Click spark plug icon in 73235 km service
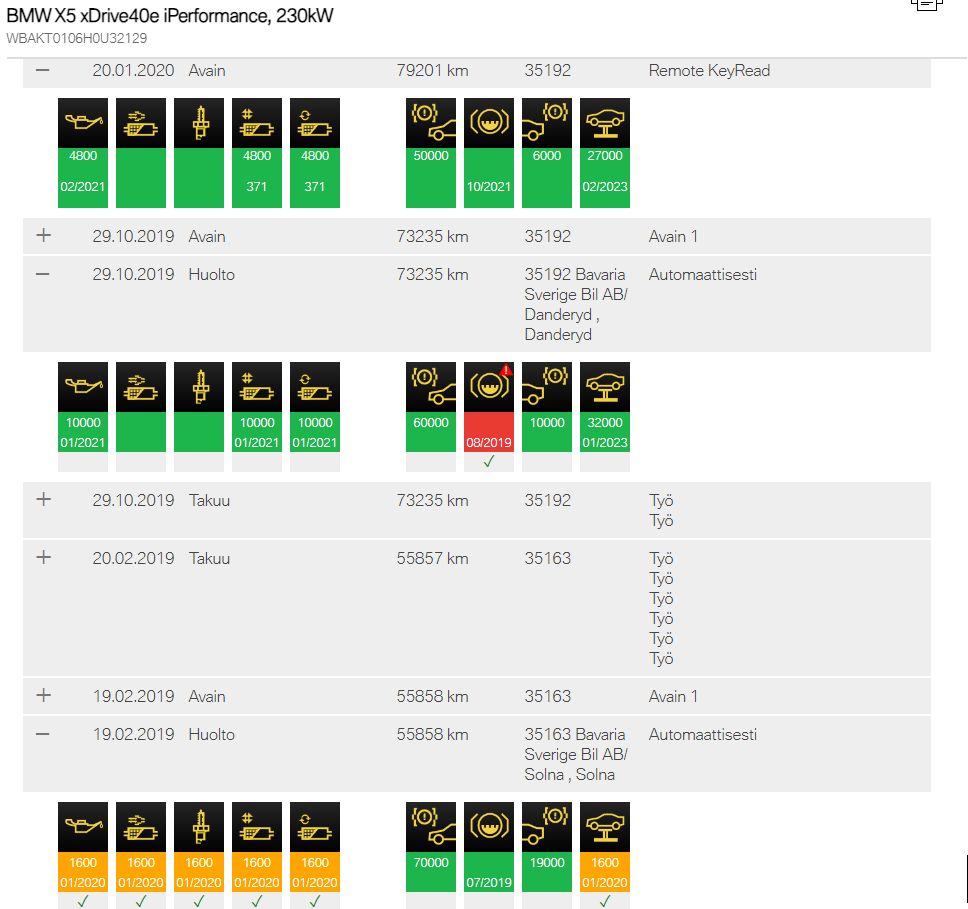The height and width of the screenshot is (909, 968). 199,387
